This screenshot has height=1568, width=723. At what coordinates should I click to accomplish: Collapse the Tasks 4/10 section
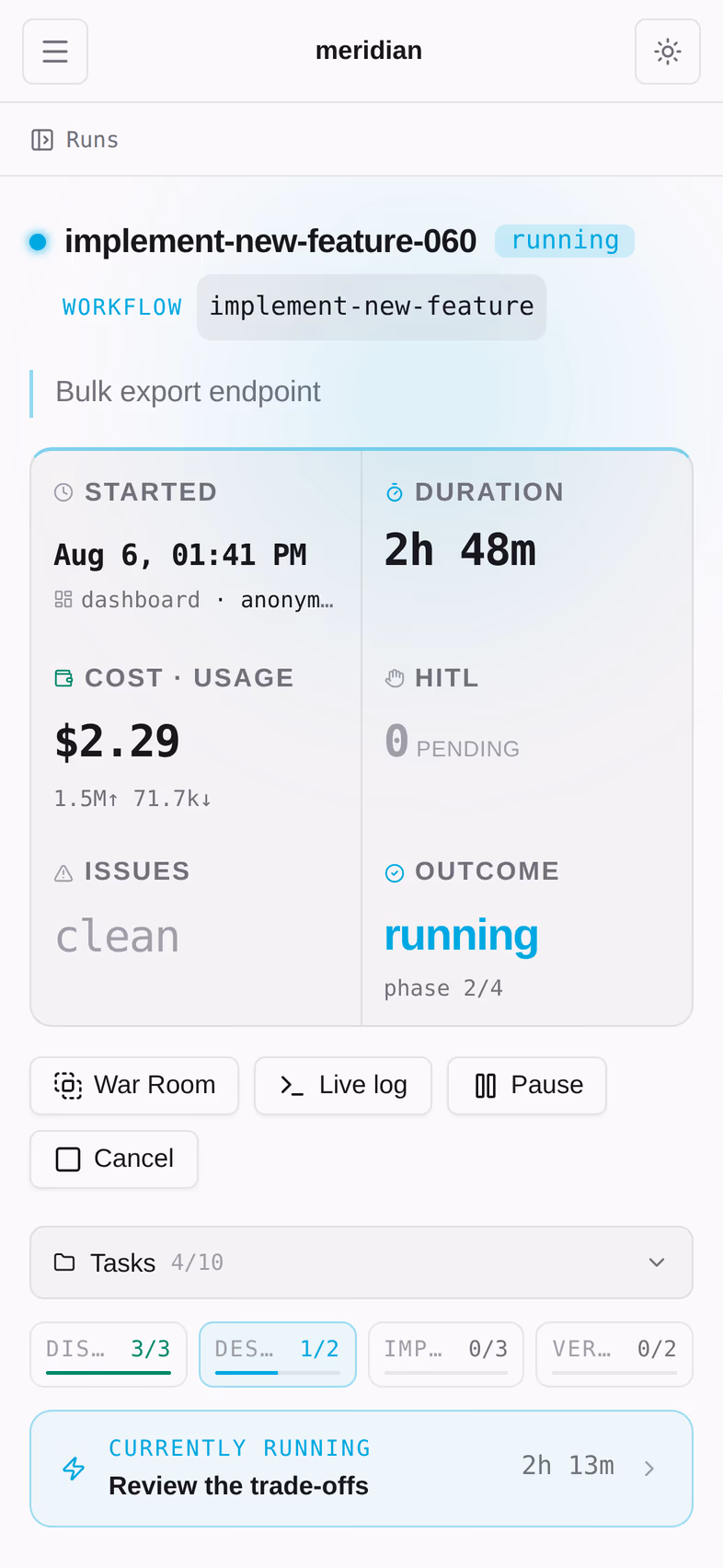[x=361, y=1262]
